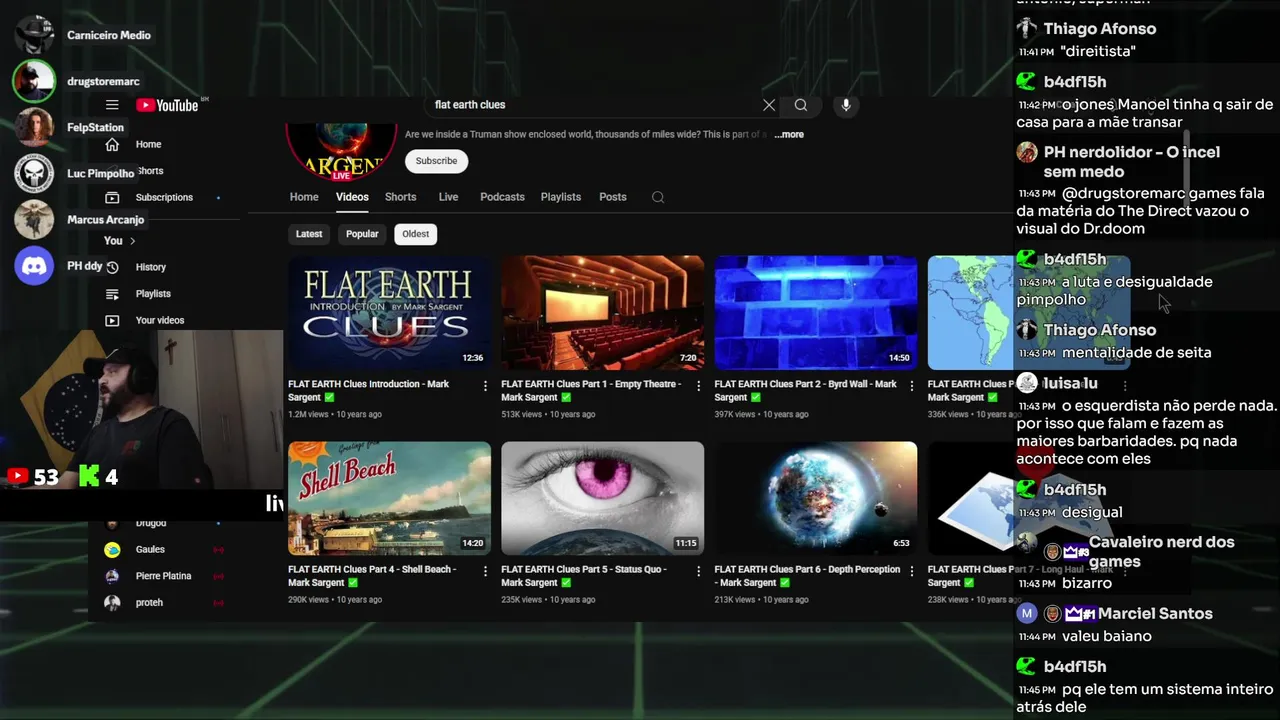Open Part 2 Byrd Wall title link

[x=805, y=390]
